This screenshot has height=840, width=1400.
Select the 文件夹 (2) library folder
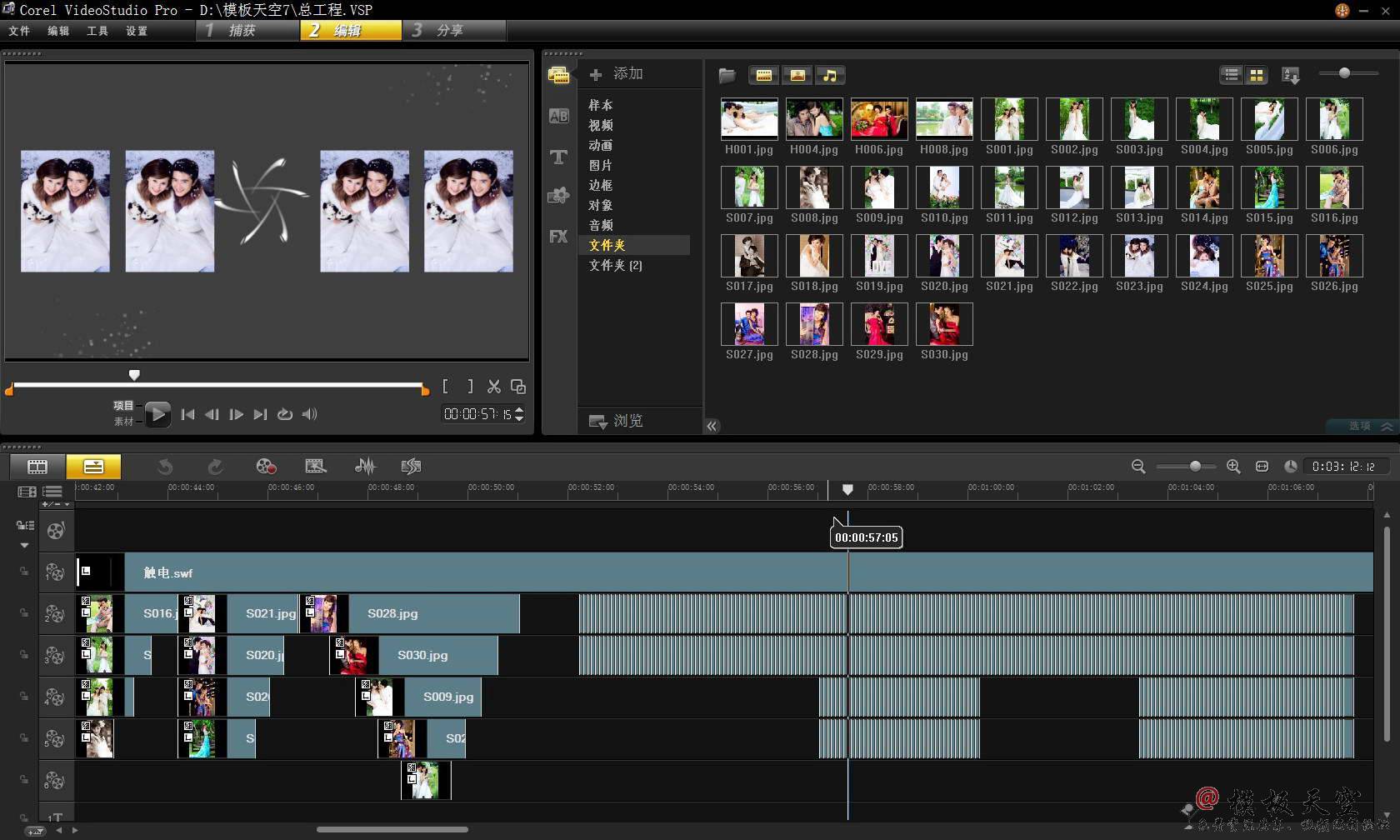[x=616, y=265]
